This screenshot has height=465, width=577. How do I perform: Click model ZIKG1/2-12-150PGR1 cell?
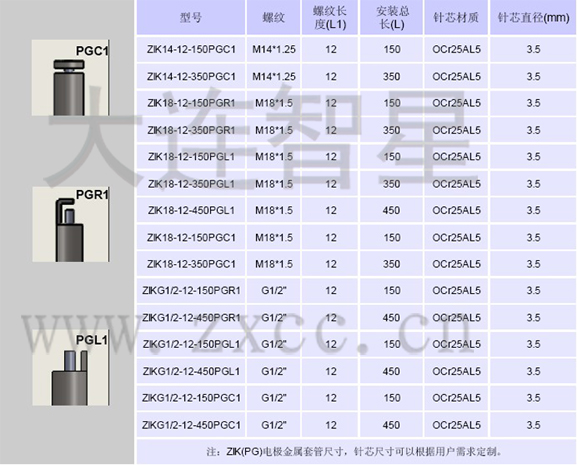191,291
